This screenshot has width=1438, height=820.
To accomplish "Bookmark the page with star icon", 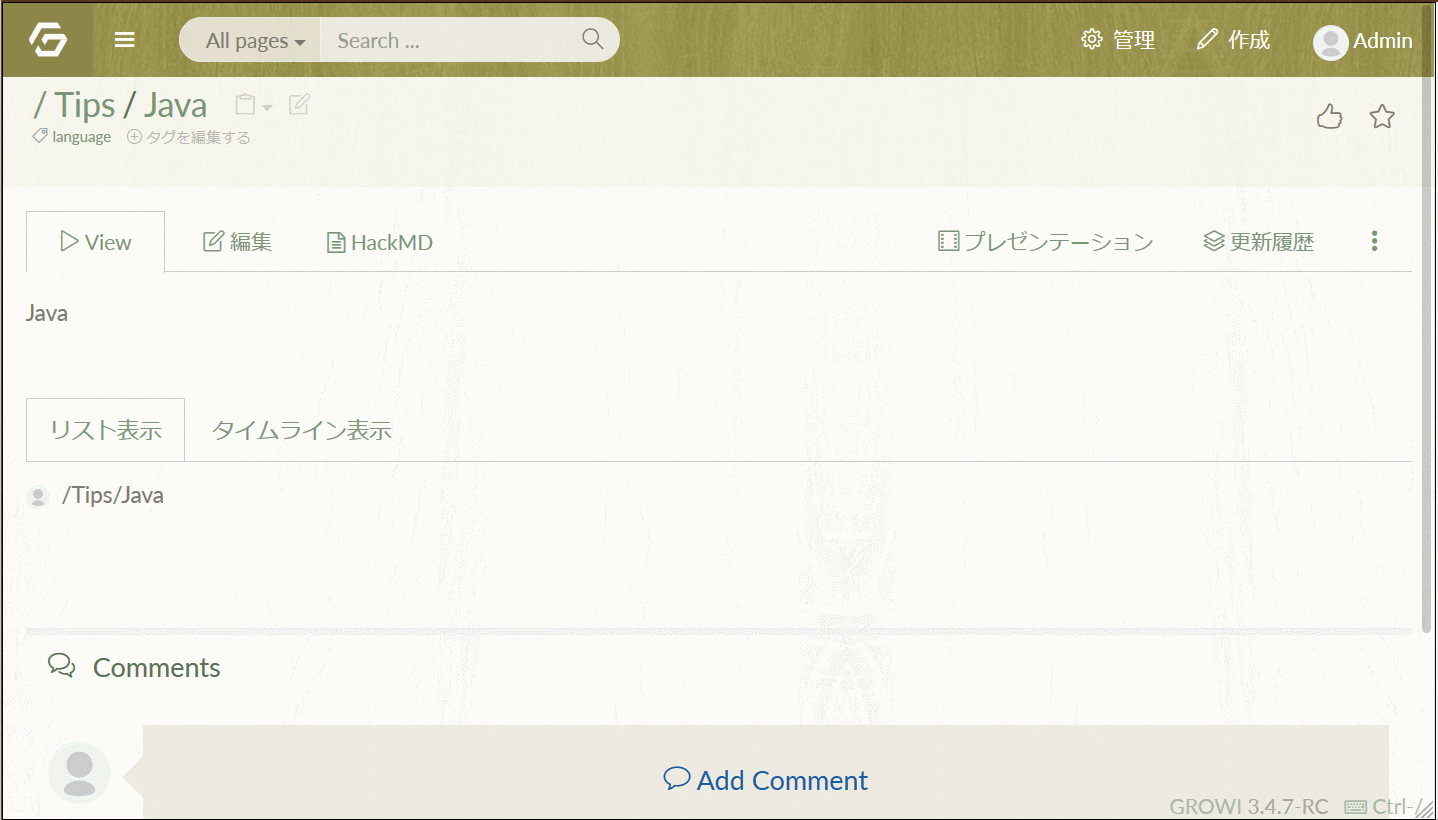I will tap(1382, 117).
